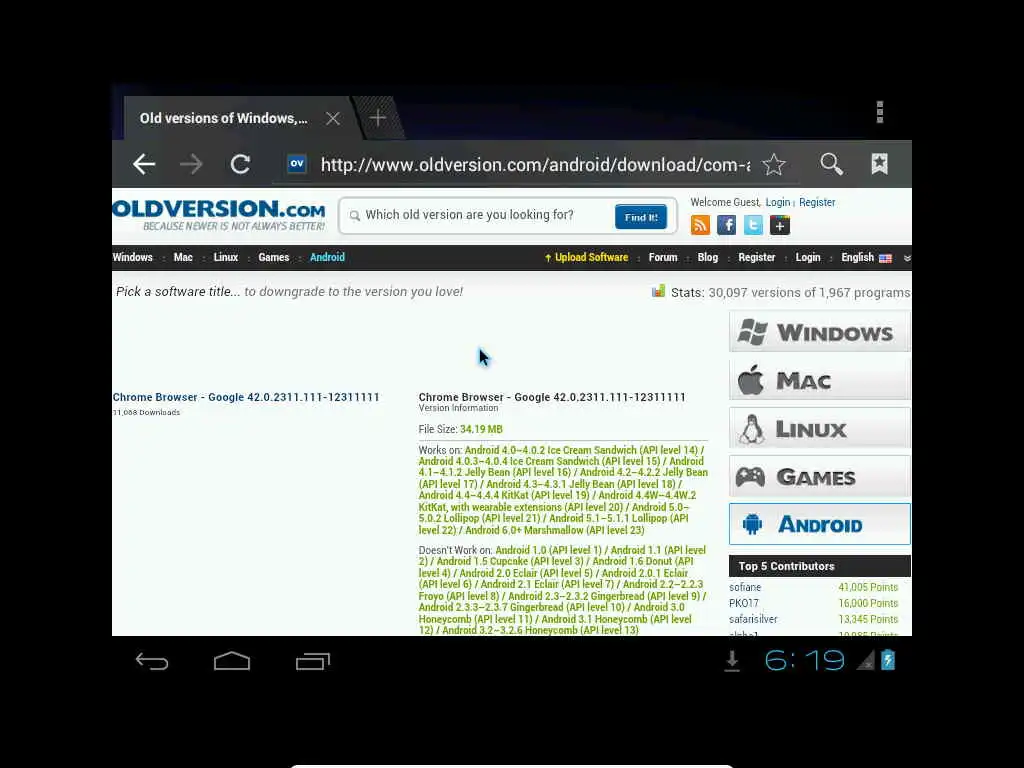
Task: Open the Android nav menu item
Action: [327, 257]
